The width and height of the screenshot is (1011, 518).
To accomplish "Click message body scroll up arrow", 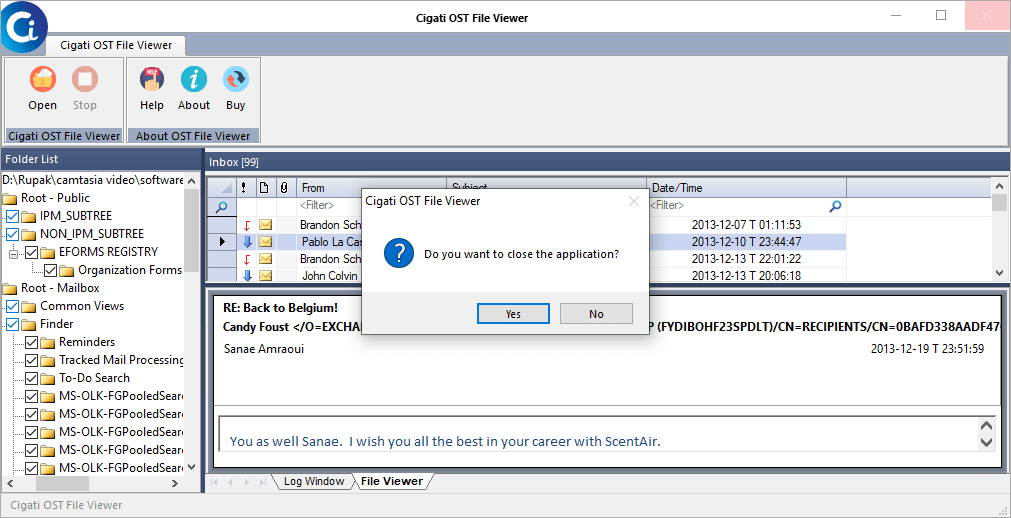I will tap(986, 426).
